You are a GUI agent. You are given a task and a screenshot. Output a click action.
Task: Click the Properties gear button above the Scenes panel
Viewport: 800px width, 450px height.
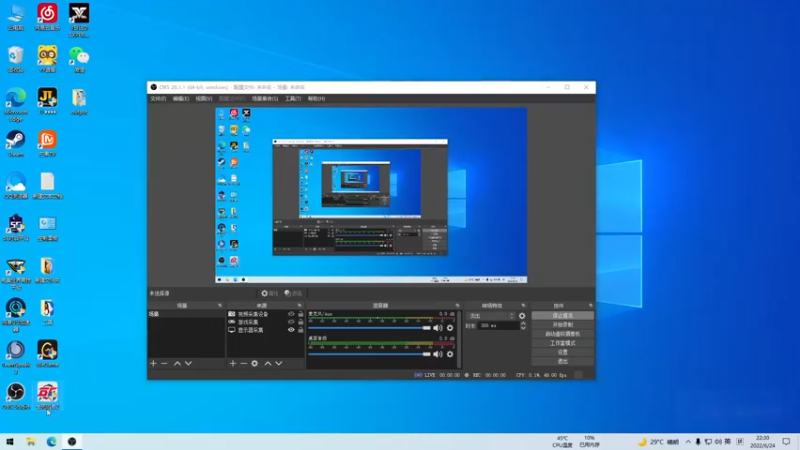click(x=269, y=293)
